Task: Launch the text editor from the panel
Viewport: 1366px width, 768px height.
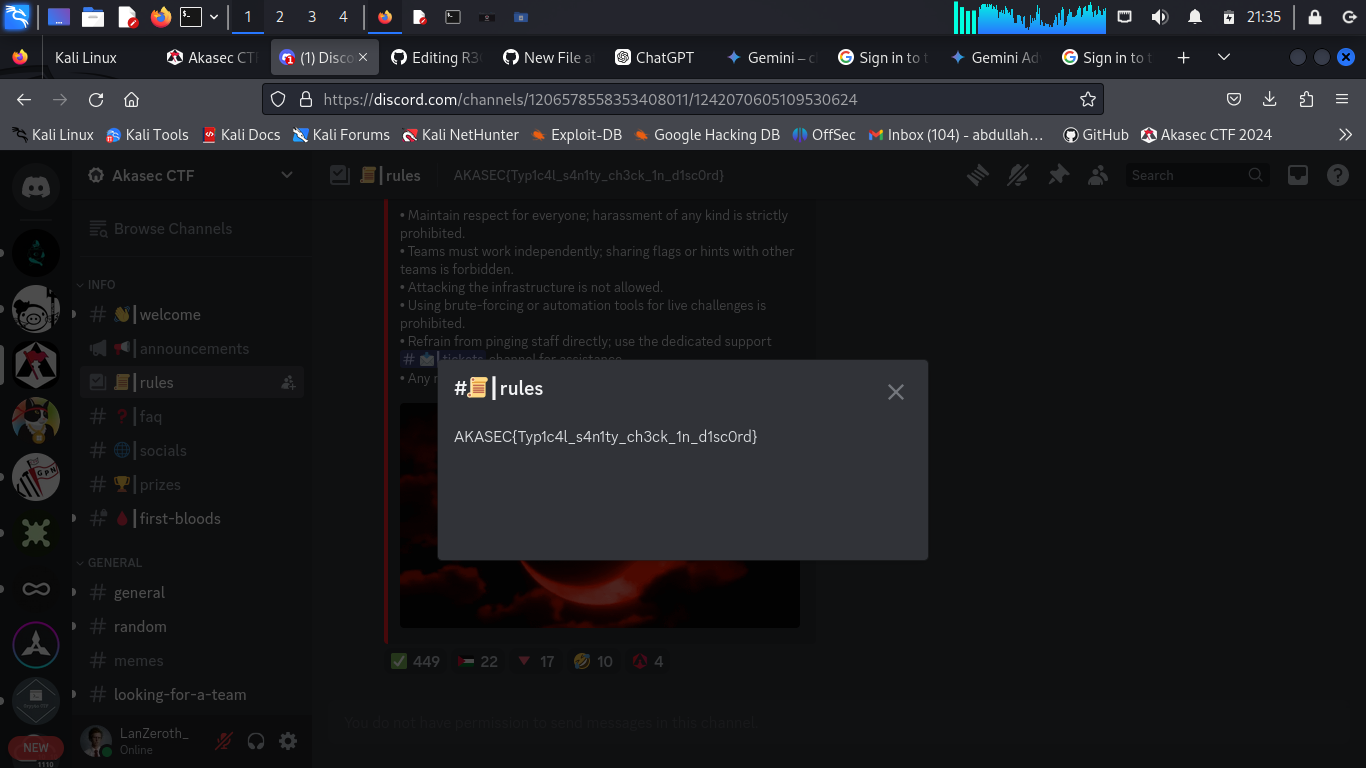Action: pyautogui.click(x=127, y=17)
